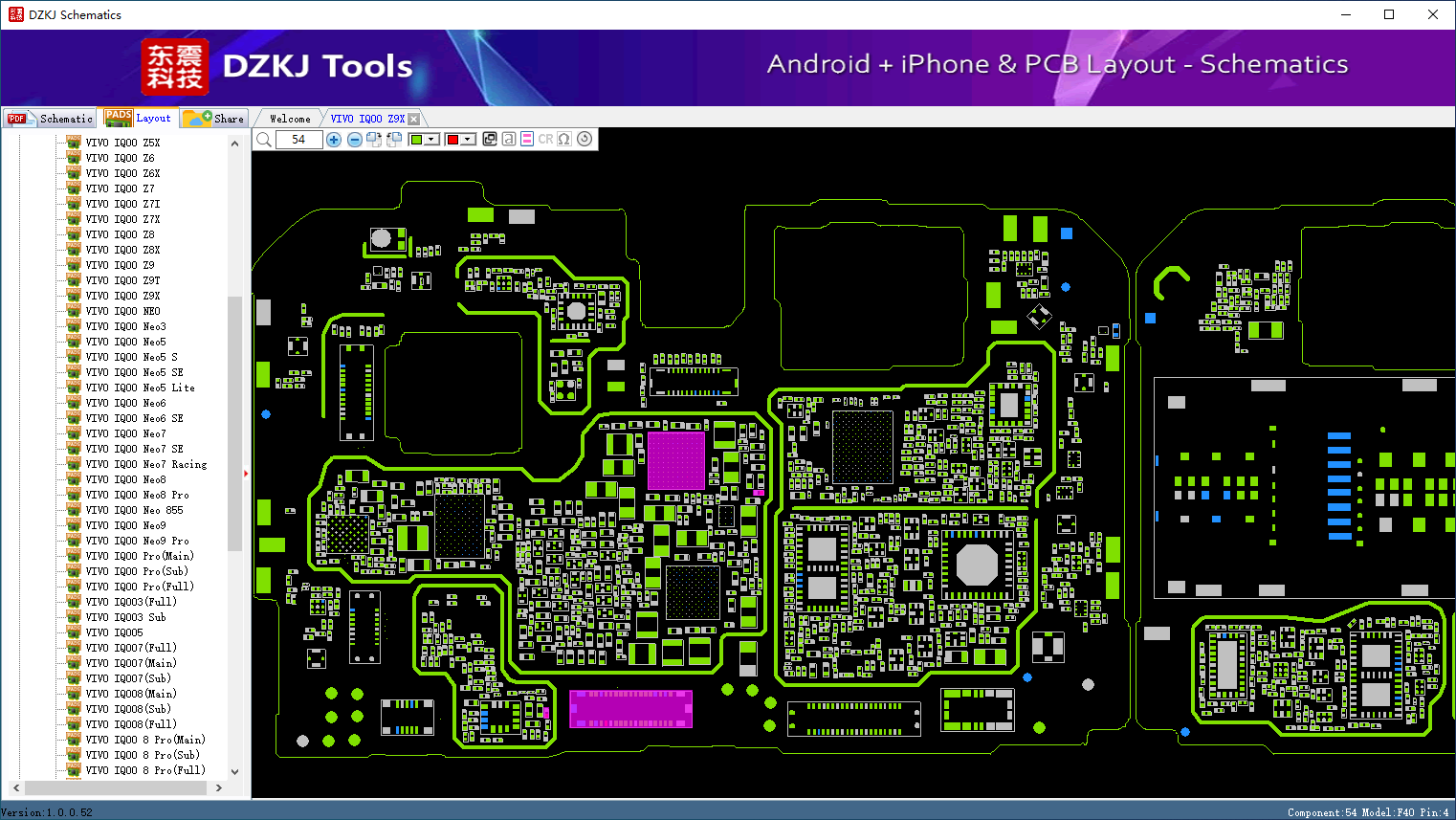Click the PADS icon beside VIVO IQOO Z7I

click(74, 204)
